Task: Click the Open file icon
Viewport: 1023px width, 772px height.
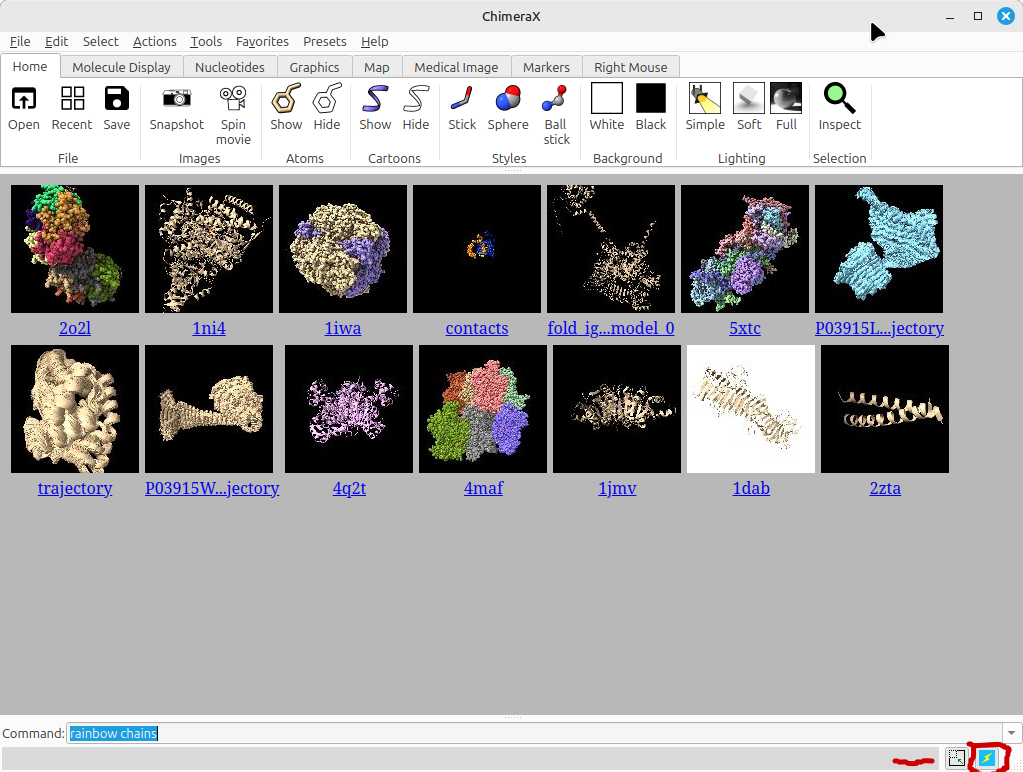Action: (23, 99)
